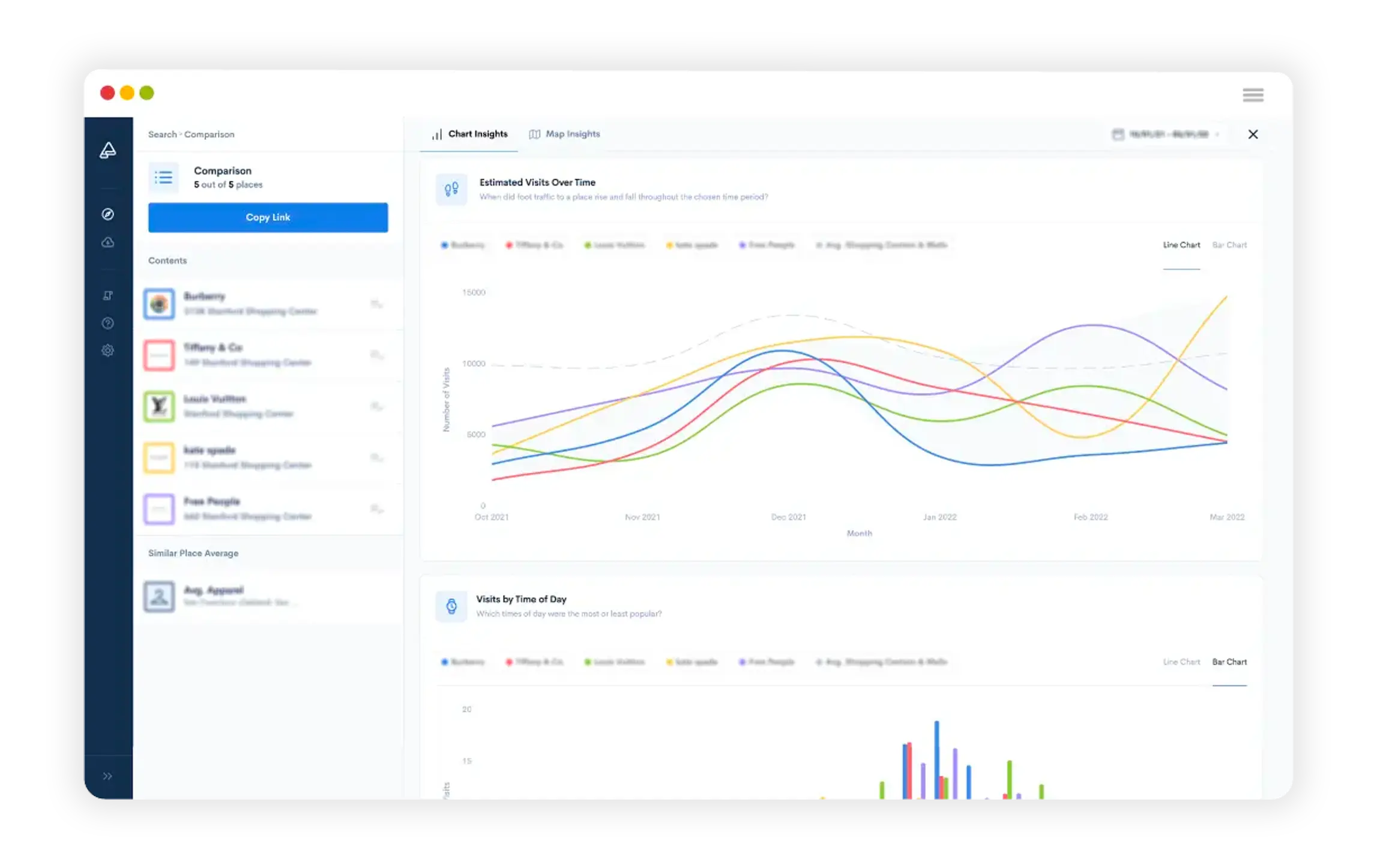Select the Chart Insights tab

click(469, 134)
